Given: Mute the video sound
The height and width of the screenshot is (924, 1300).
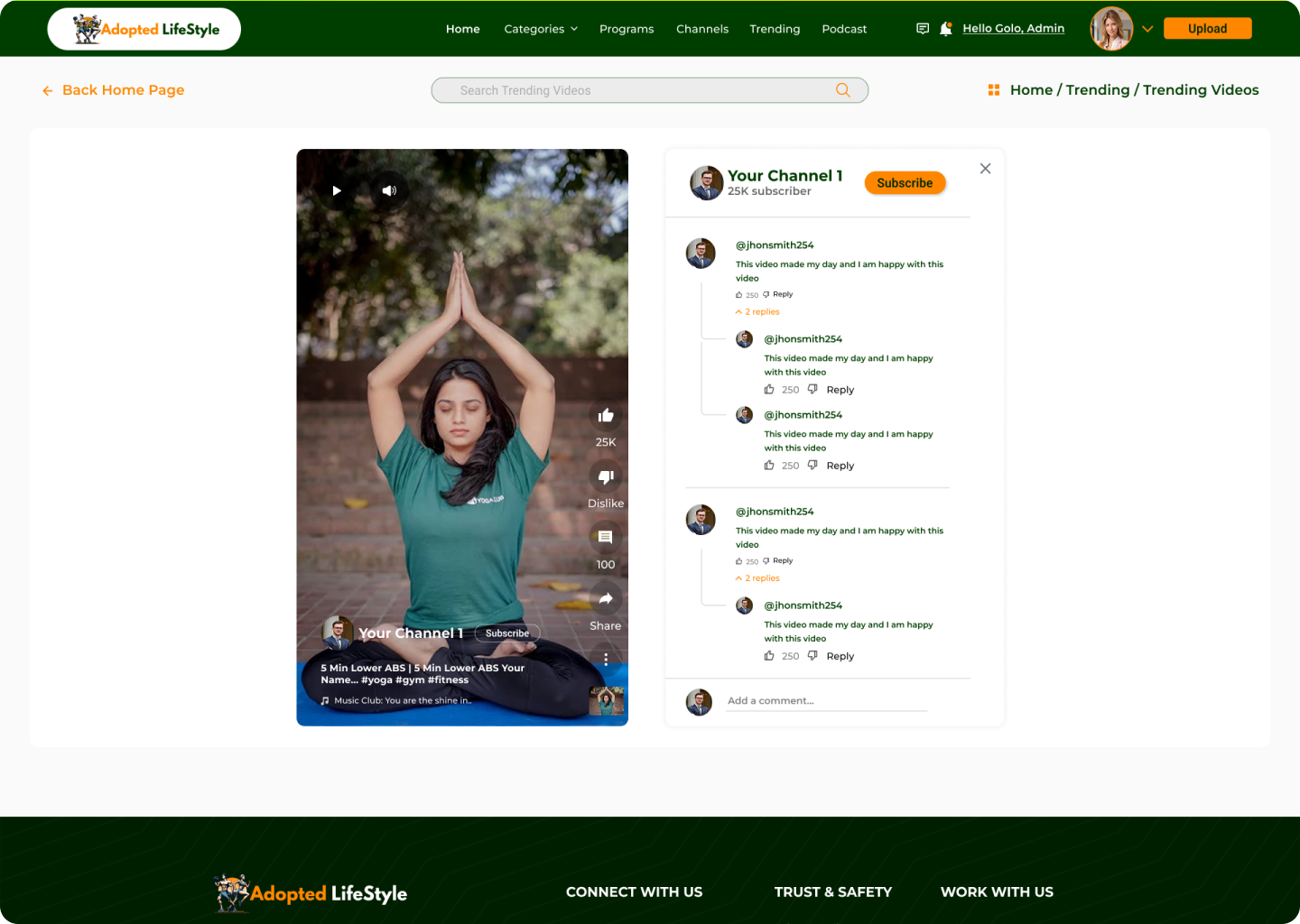Looking at the screenshot, I should pos(389,190).
